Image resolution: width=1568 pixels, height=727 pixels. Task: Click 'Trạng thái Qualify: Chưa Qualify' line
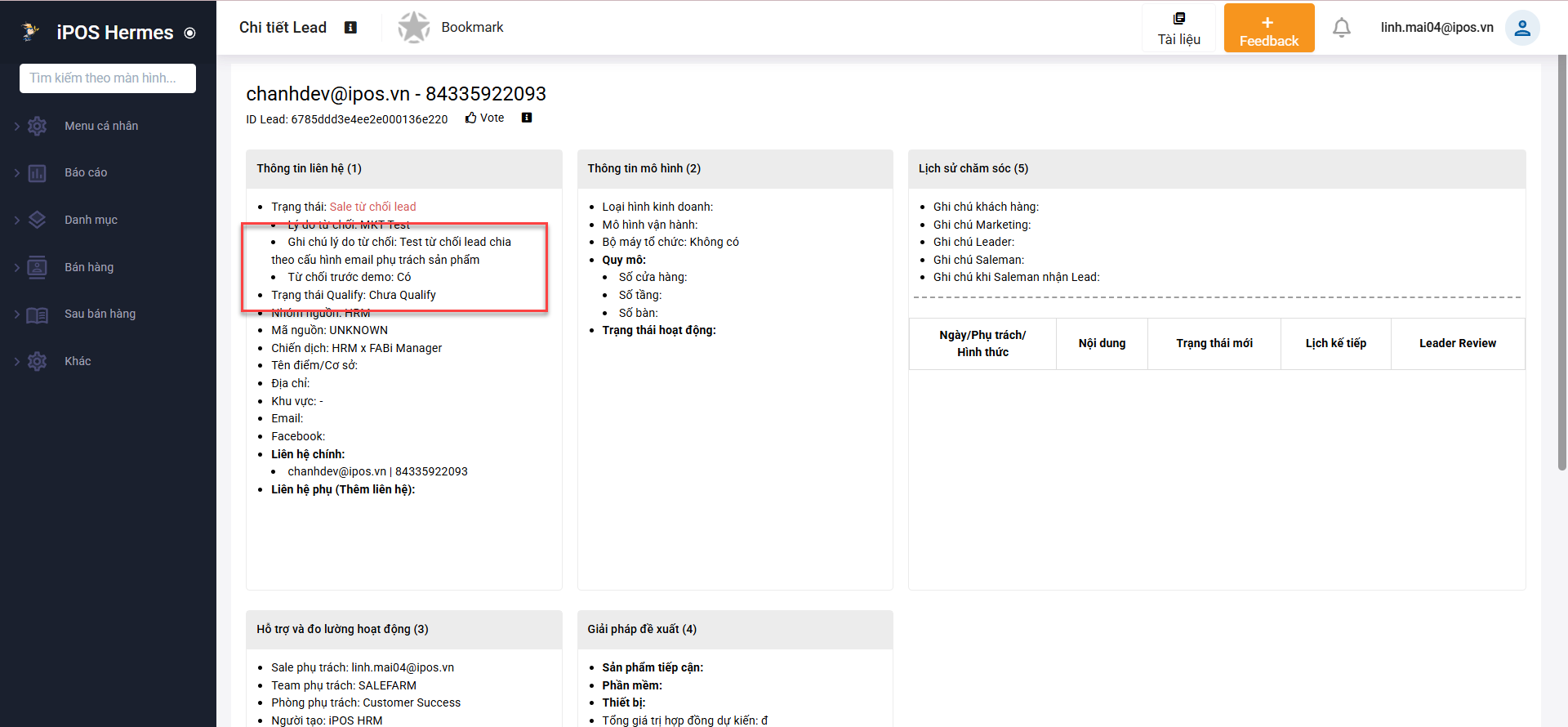coord(354,295)
